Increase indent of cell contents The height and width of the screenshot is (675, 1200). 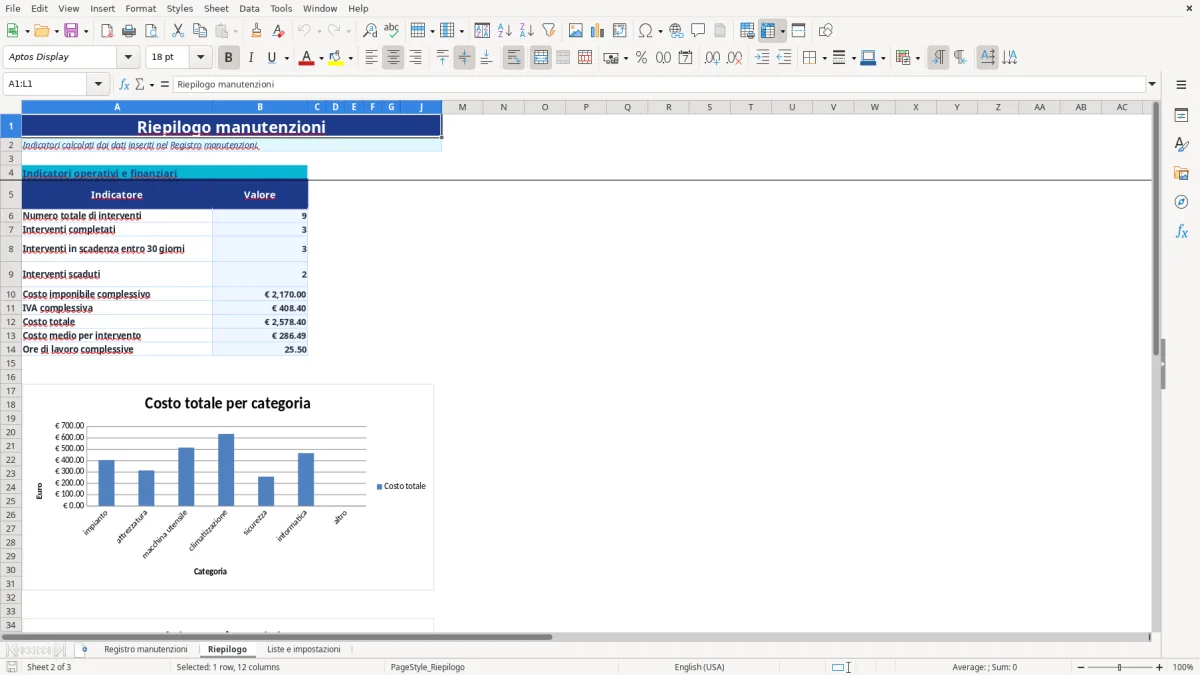pos(762,58)
